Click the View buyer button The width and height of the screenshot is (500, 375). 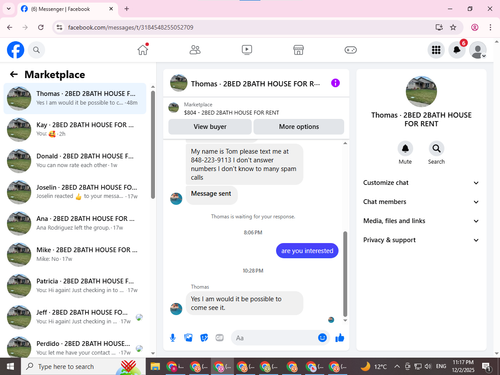point(210,127)
